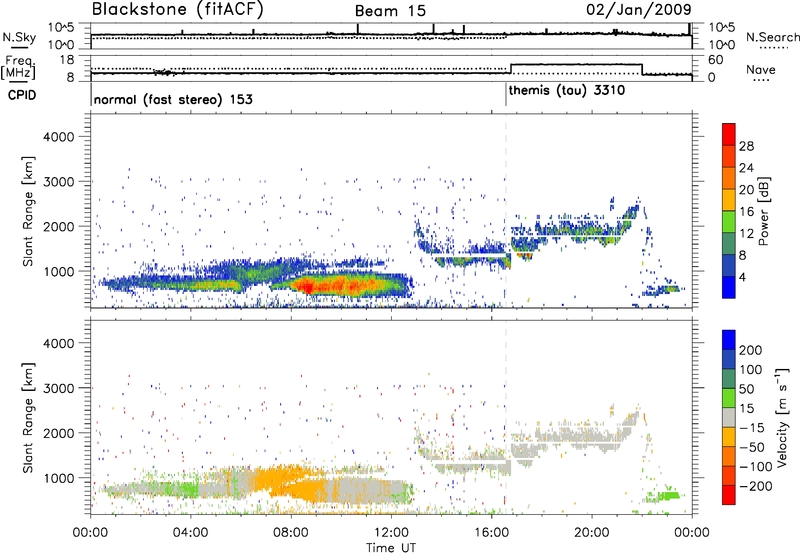The image size is (800, 554).
Task: Click 'themis (tau) 3310' mode label
Action: [567, 91]
